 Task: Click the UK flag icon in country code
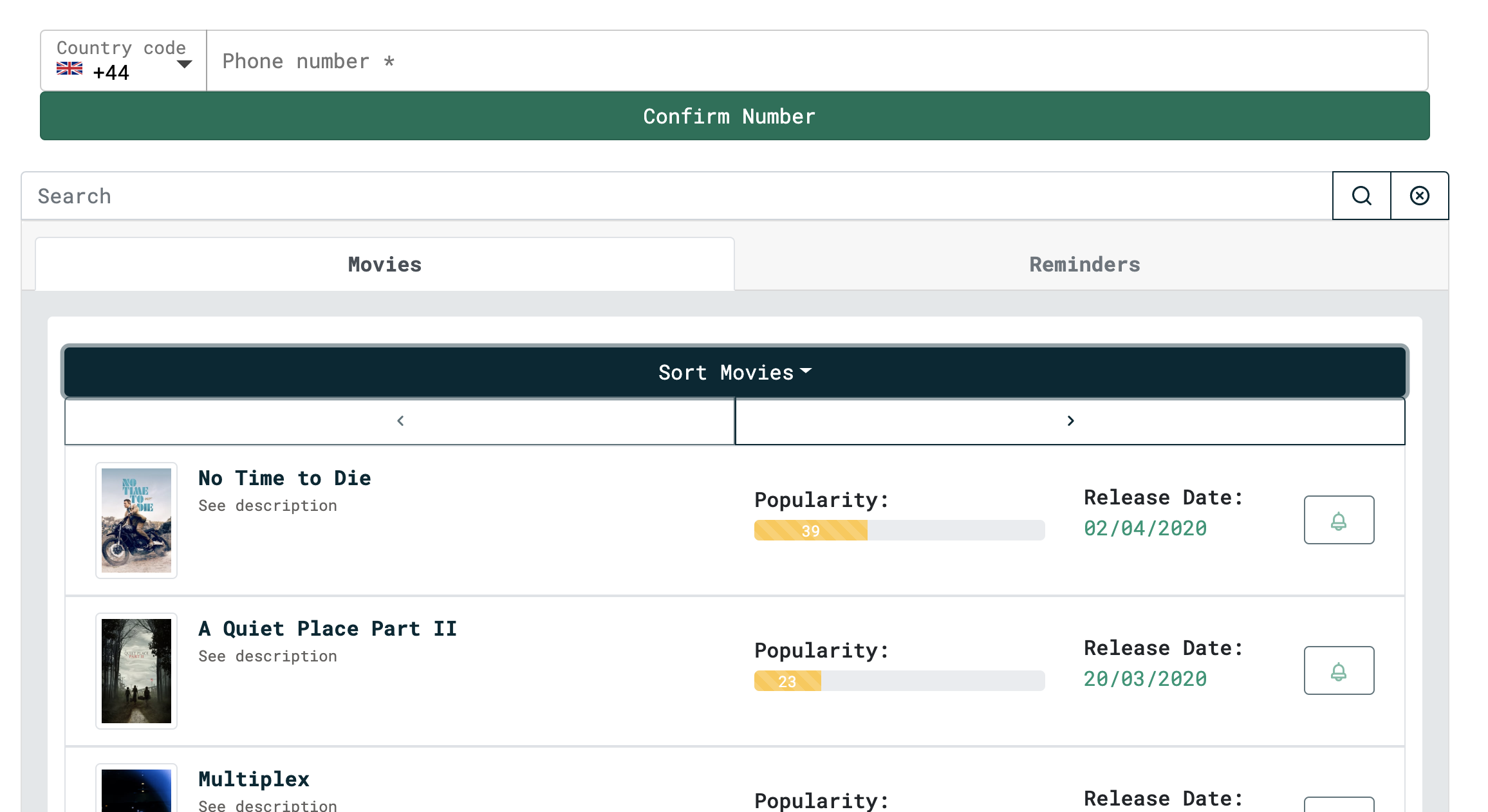(70, 69)
